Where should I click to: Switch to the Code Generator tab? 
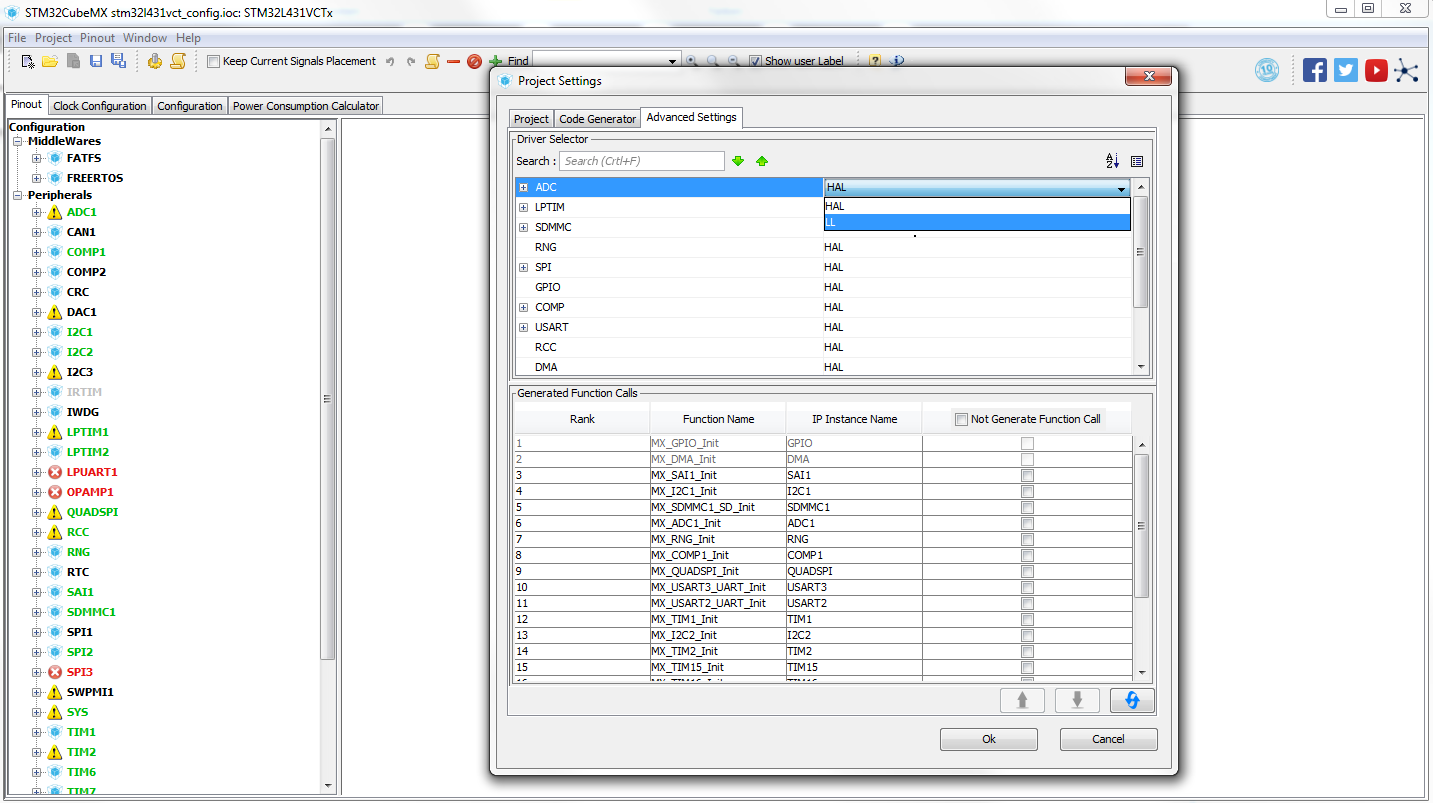coord(597,119)
